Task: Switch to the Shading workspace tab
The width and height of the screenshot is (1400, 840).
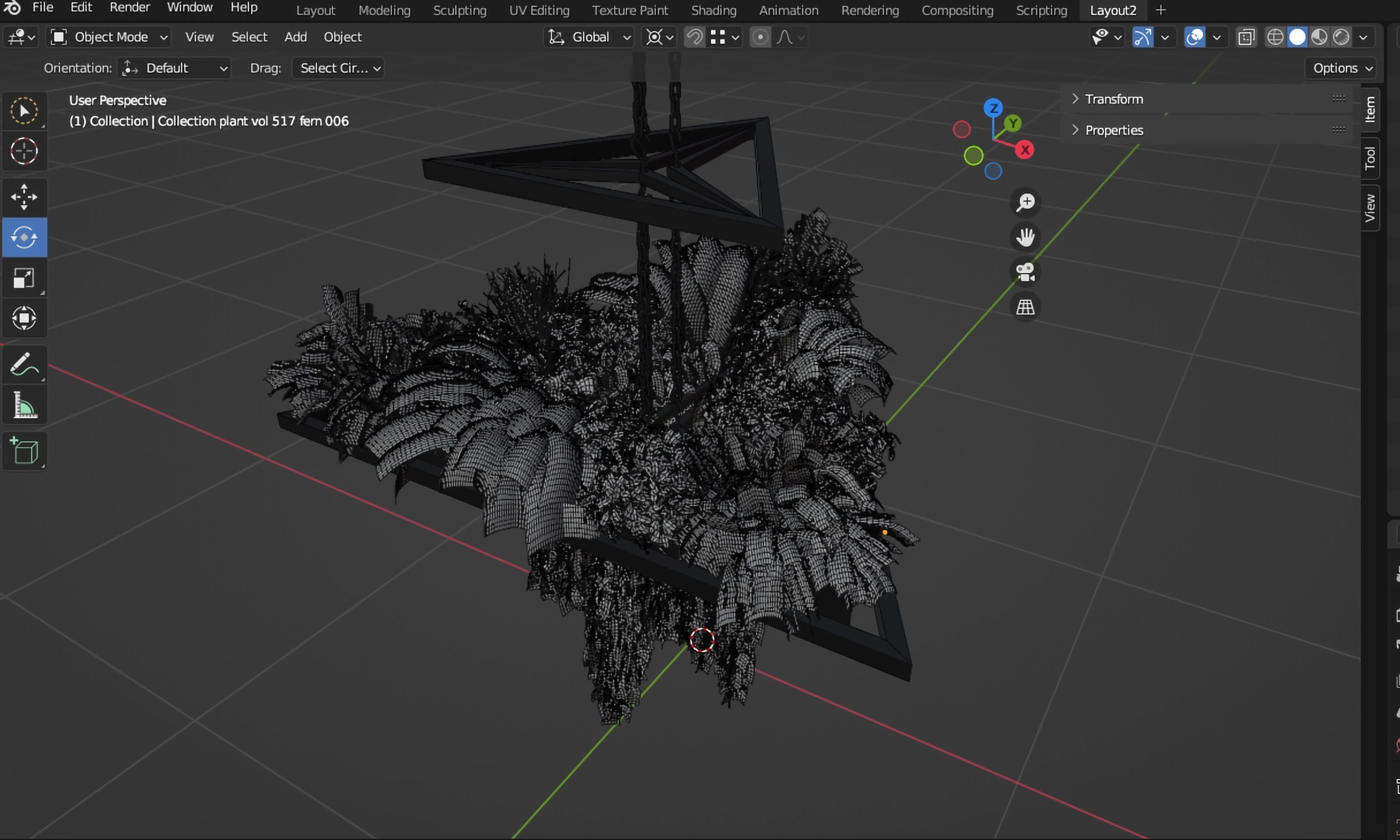Action: pos(714,10)
